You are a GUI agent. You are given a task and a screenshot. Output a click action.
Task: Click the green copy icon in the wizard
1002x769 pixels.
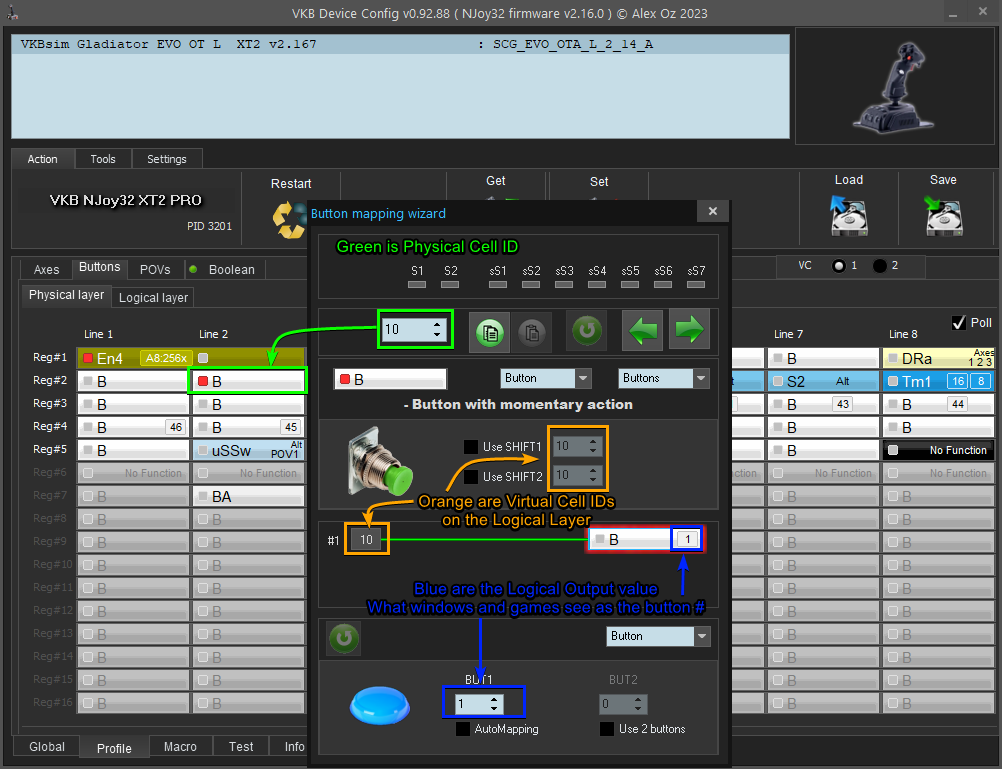point(489,330)
